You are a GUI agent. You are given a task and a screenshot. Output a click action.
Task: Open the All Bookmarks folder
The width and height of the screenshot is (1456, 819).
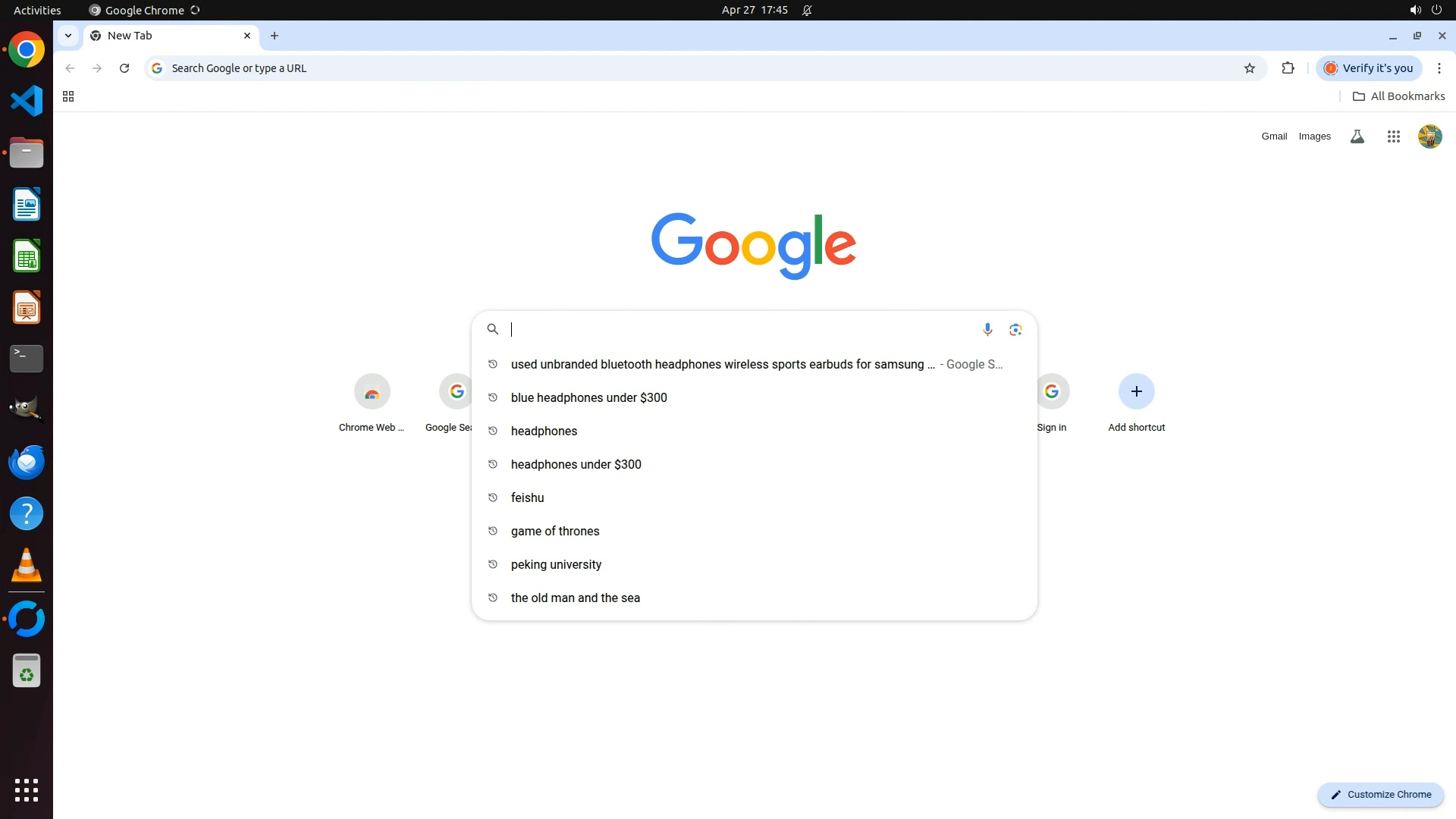click(x=1398, y=96)
